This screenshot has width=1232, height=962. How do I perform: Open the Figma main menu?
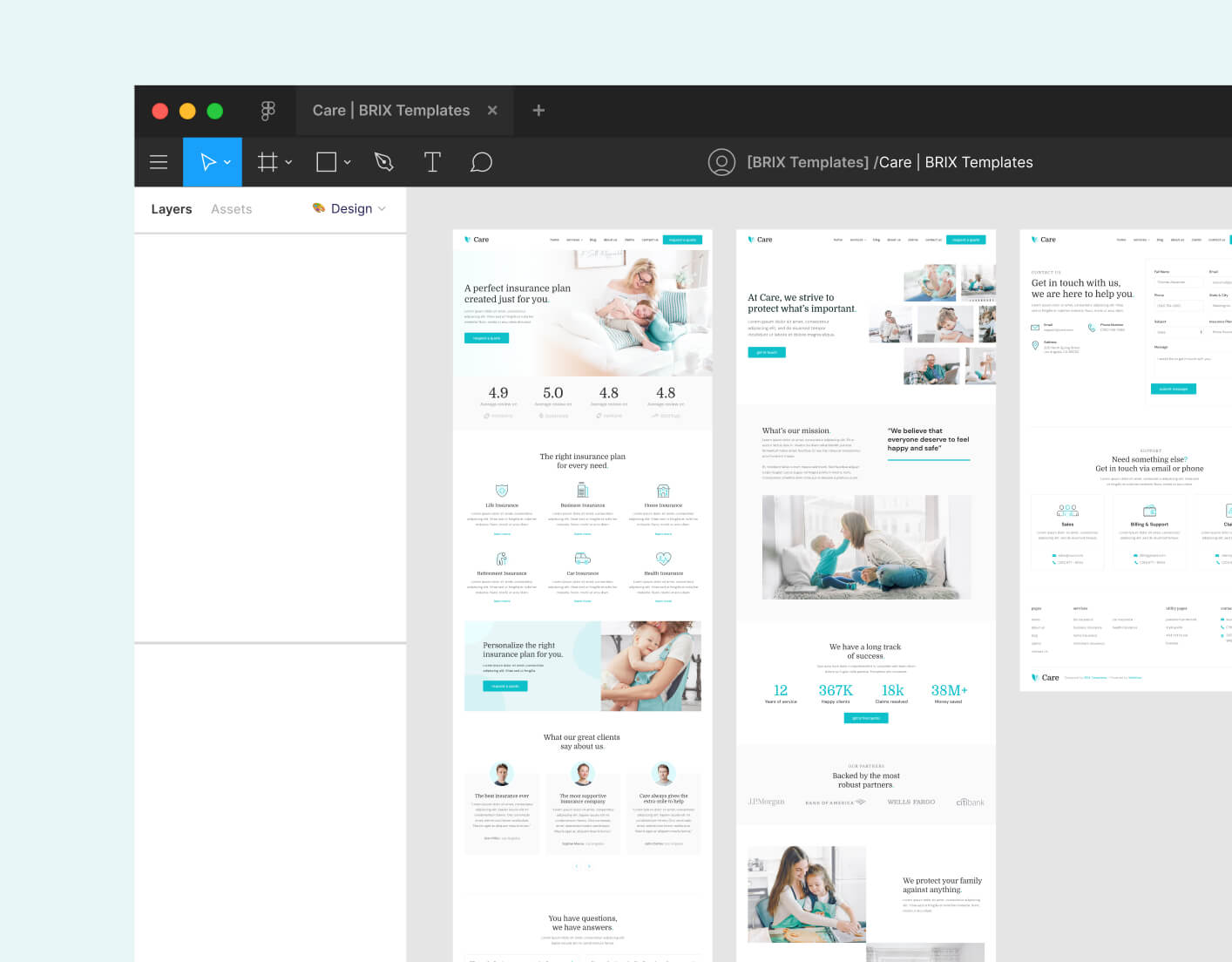(x=159, y=162)
